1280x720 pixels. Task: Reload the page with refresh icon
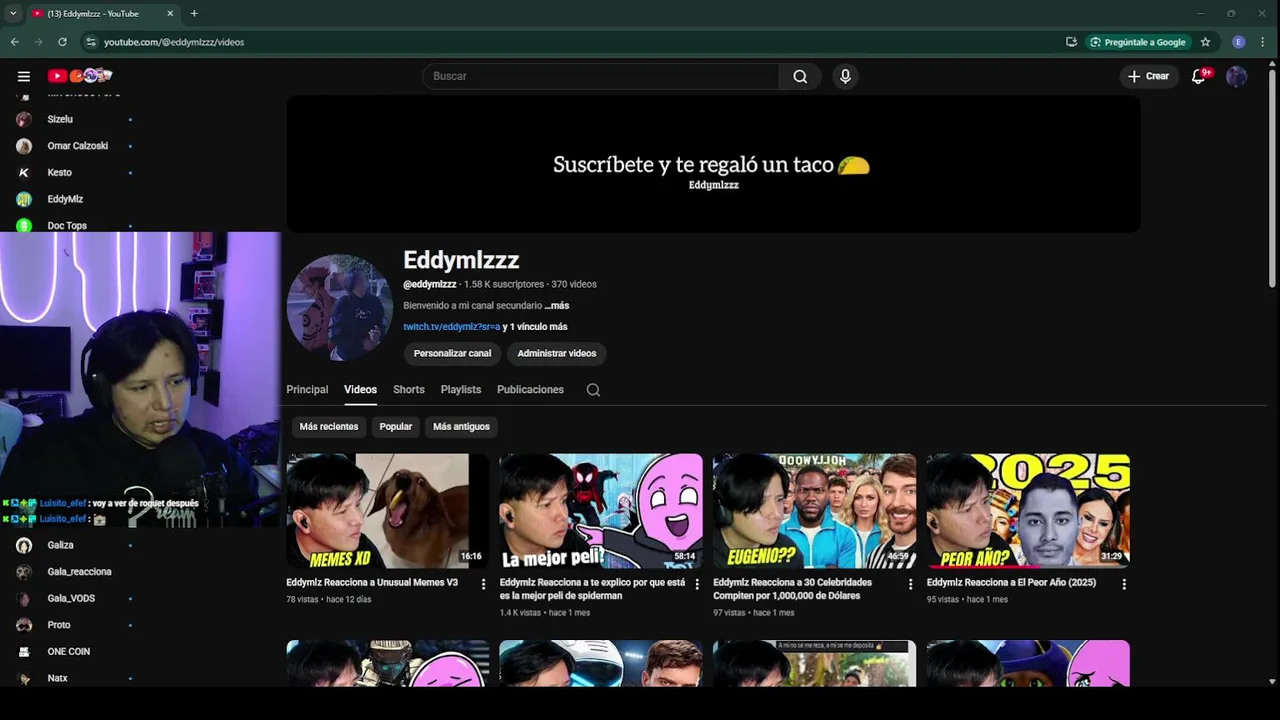62,42
